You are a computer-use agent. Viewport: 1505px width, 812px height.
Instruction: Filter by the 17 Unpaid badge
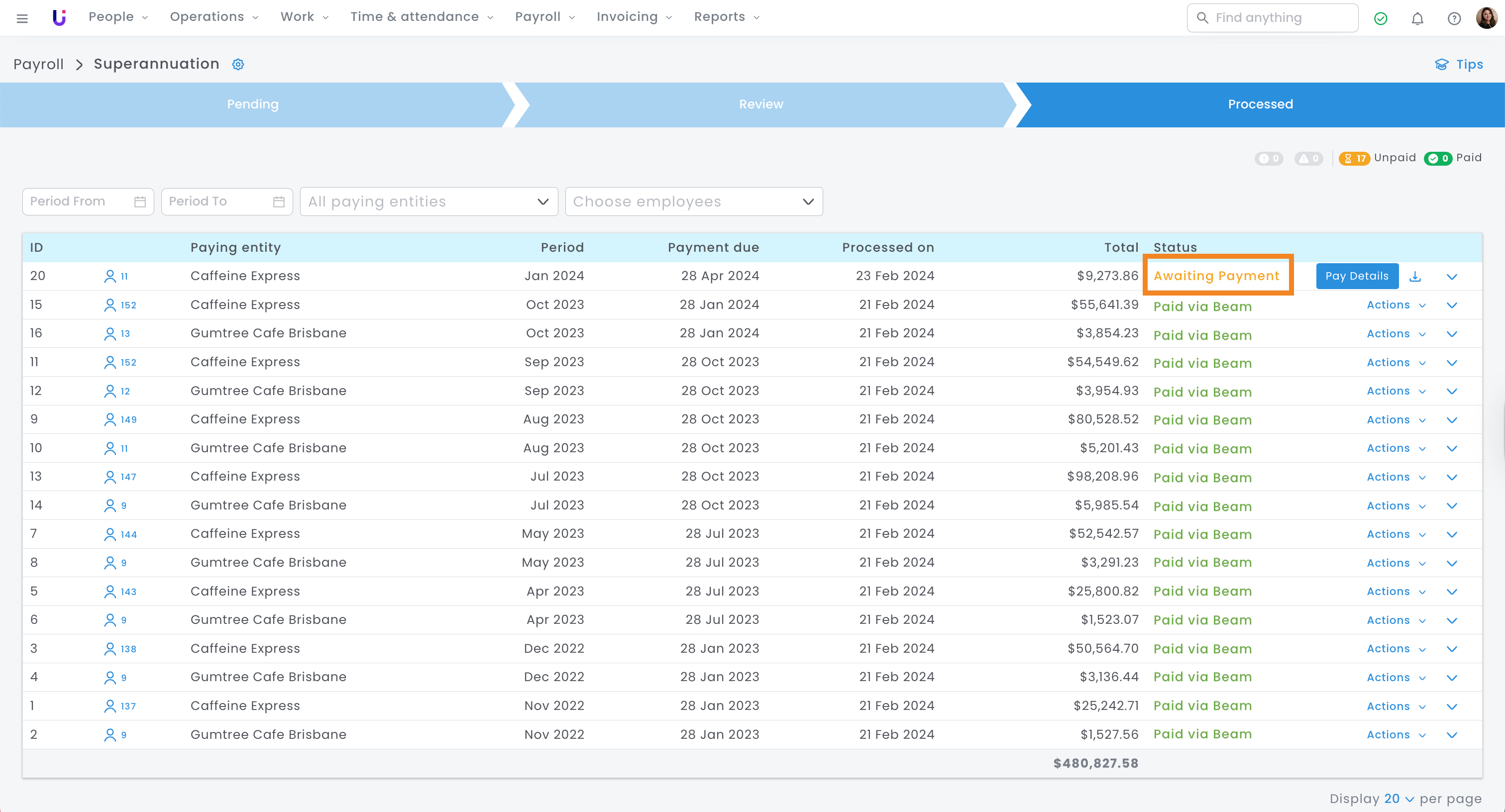point(1354,158)
